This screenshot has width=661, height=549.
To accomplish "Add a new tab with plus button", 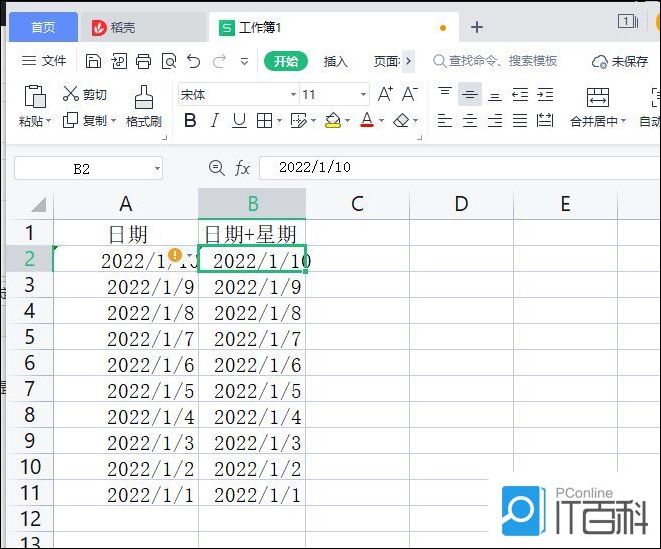I will tap(477, 27).
